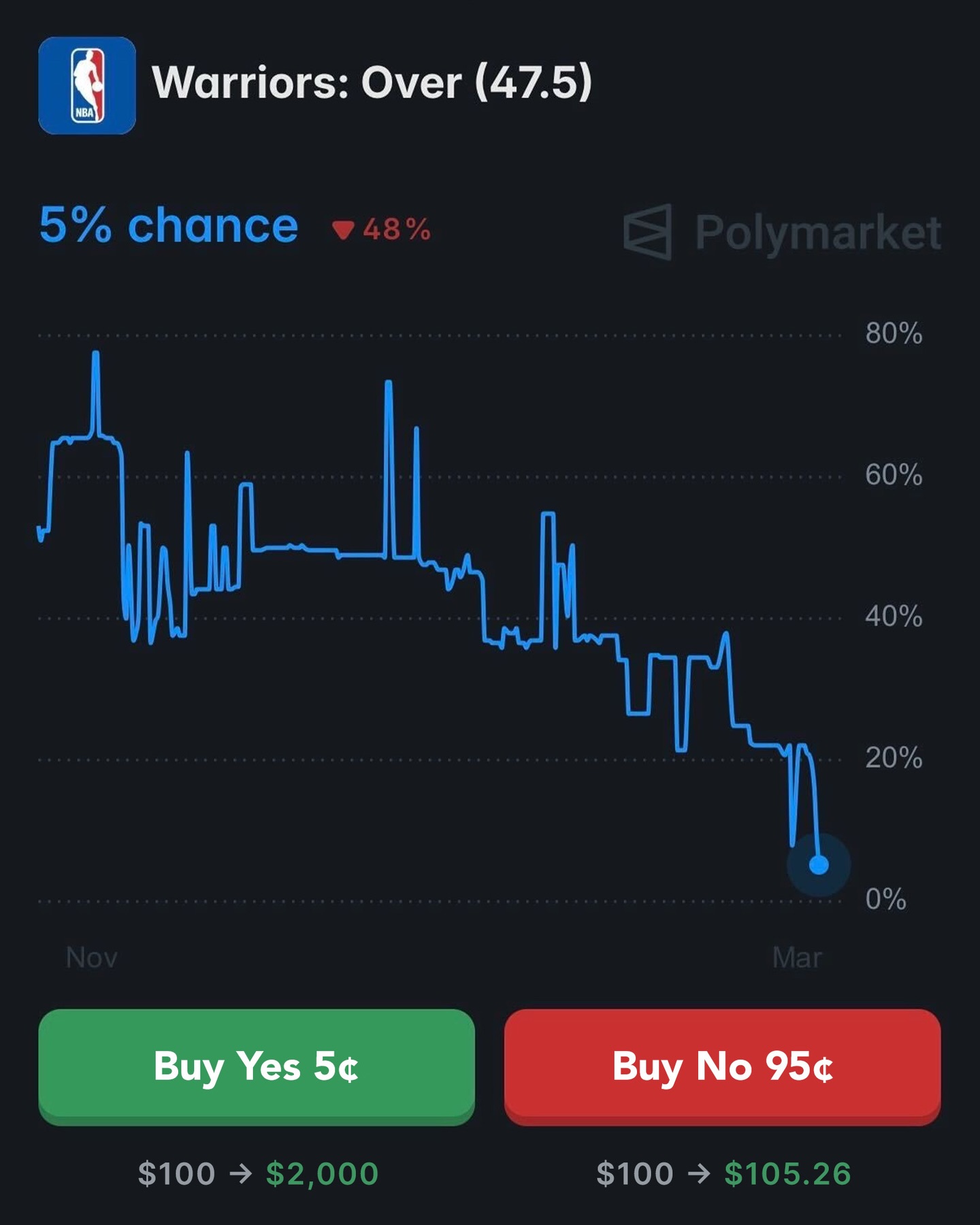Select the current price dot on chart
This screenshot has width=980, height=1225.
tap(819, 865)
